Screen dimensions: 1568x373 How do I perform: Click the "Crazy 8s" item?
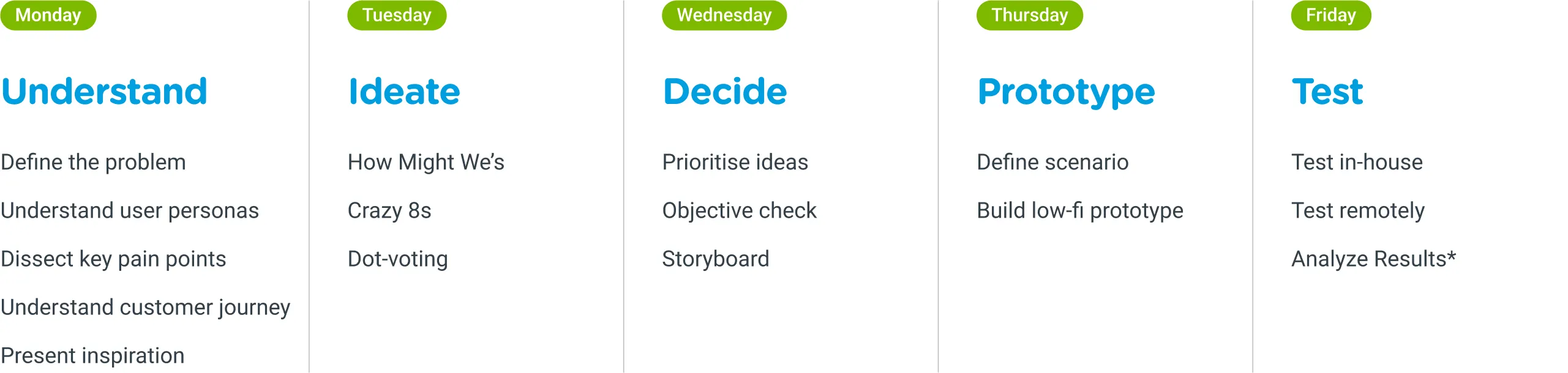tap(389, 210)
